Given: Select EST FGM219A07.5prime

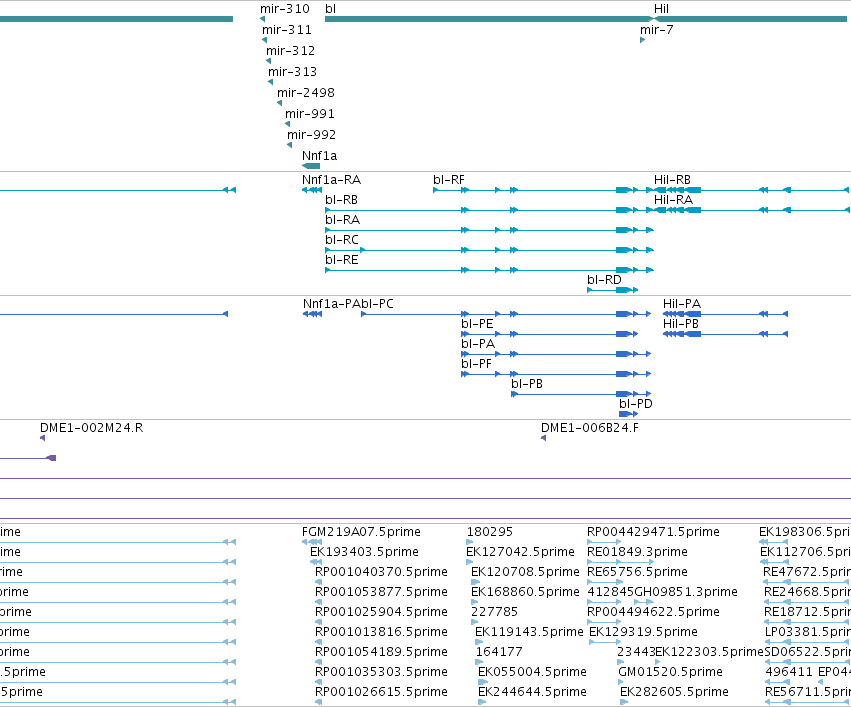Looking at the screenshot, I should 361,532.
